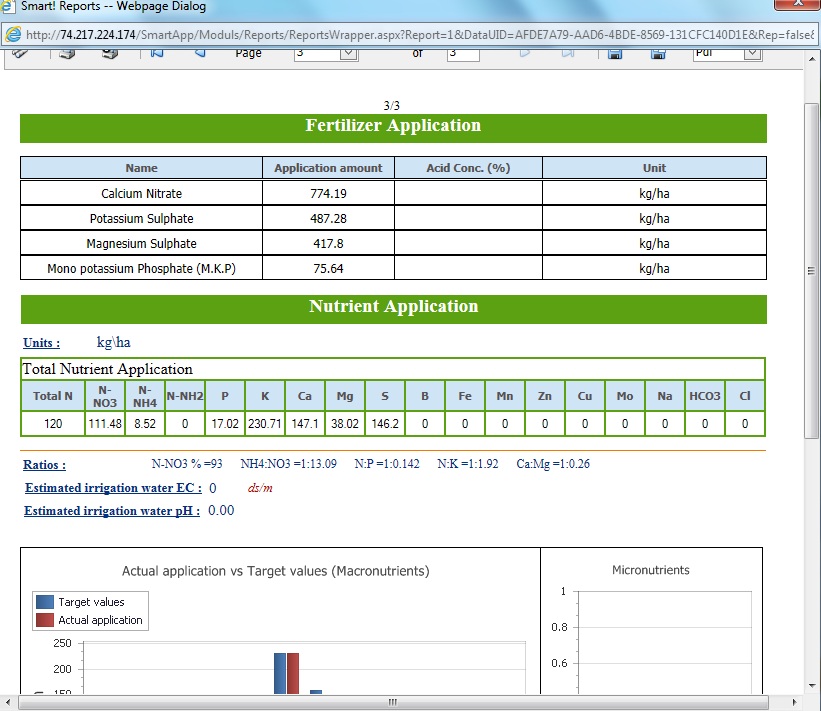
Task: Click the red Actual application legend swatch
Action: (x=45, y=620)
